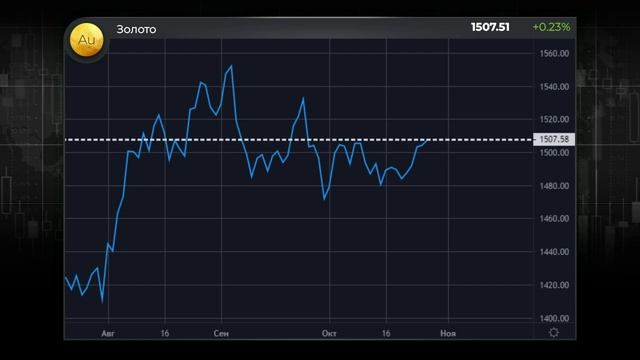
Task: Click the +0.23% change value
Action: tap(551, 27)
